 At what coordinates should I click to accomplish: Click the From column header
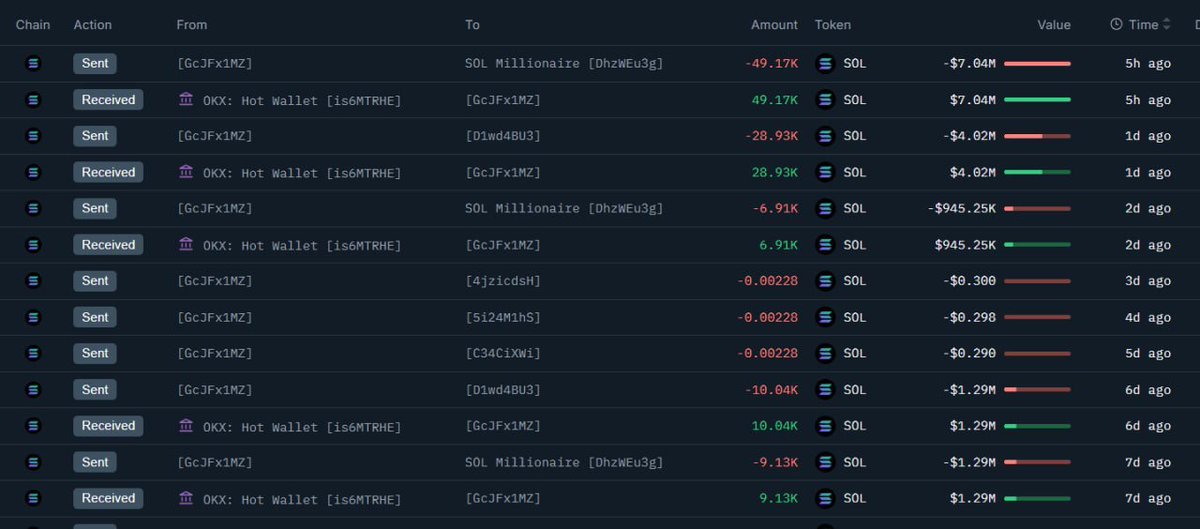click(x=194, y=24)
